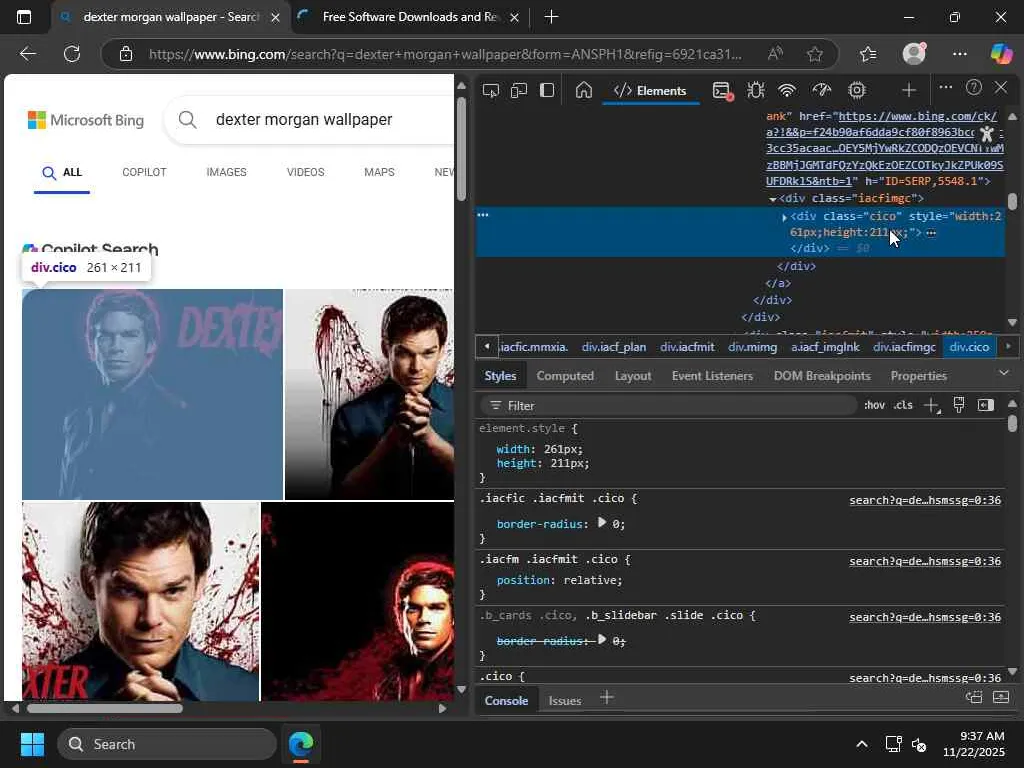Open the Performance gauge icon
Viewport: 1024px width, 768px height.
pyautogui.click(x=822, y=90)
